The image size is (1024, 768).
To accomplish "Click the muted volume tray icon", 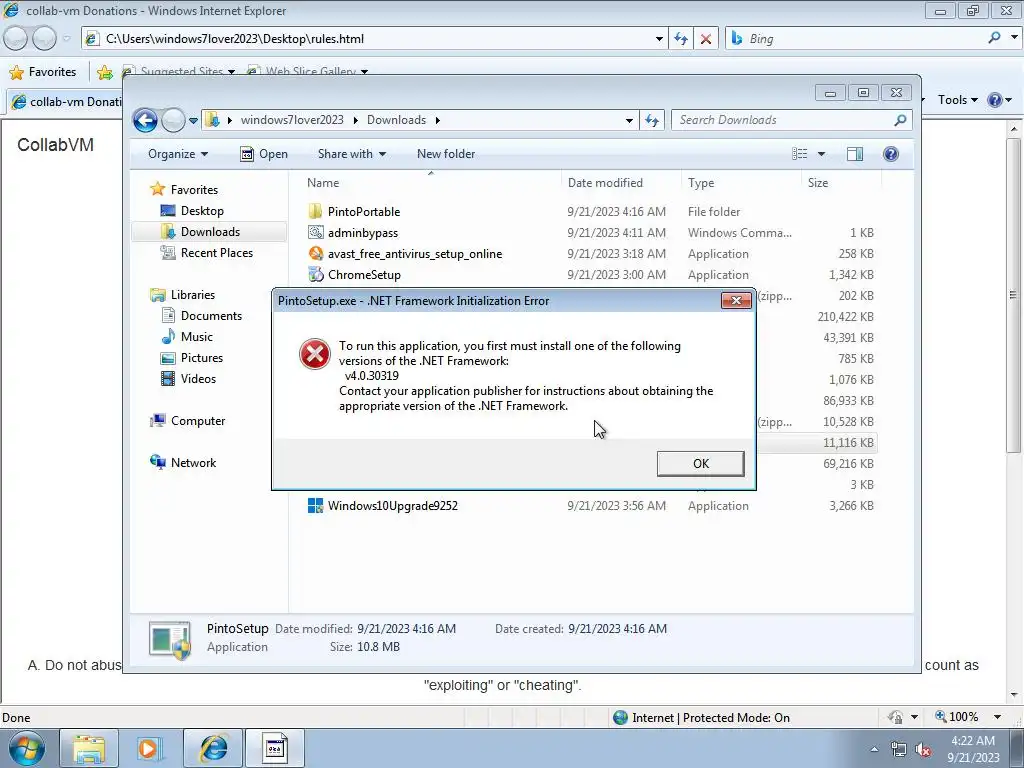I will pos(923,749).
